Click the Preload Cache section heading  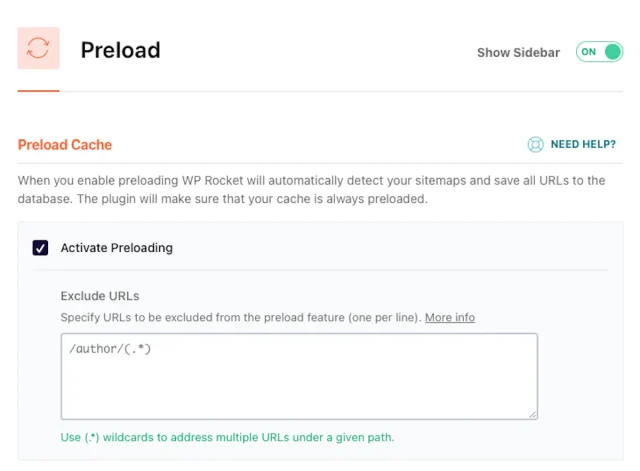pos(65,145)
